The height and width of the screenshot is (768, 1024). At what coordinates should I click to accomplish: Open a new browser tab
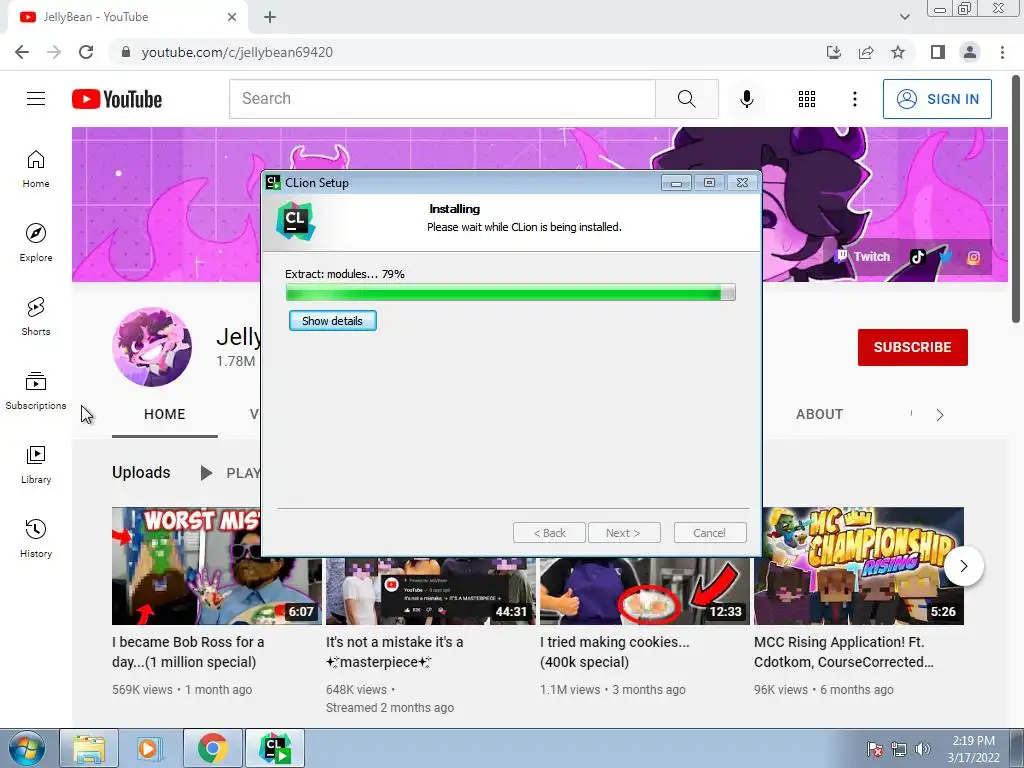(270, 17)
